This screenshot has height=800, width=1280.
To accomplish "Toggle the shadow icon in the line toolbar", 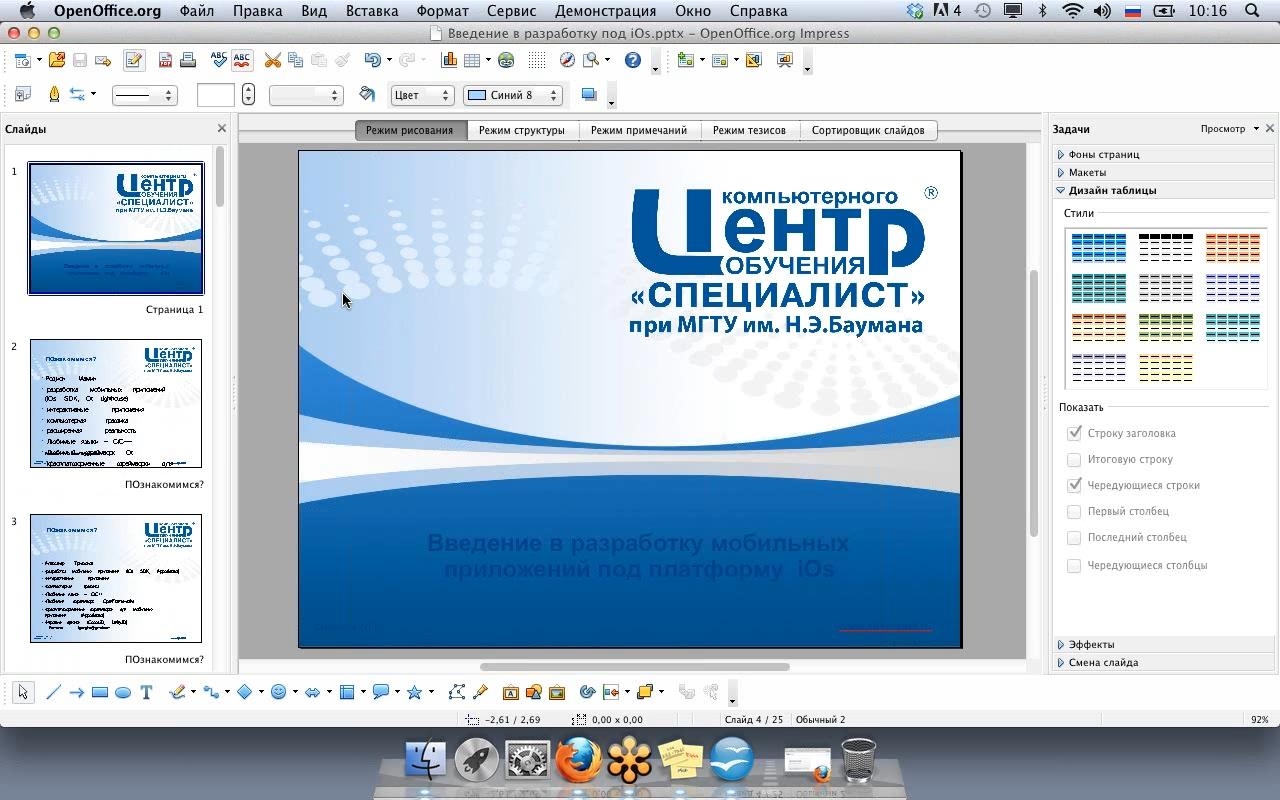I will point(589,95).
